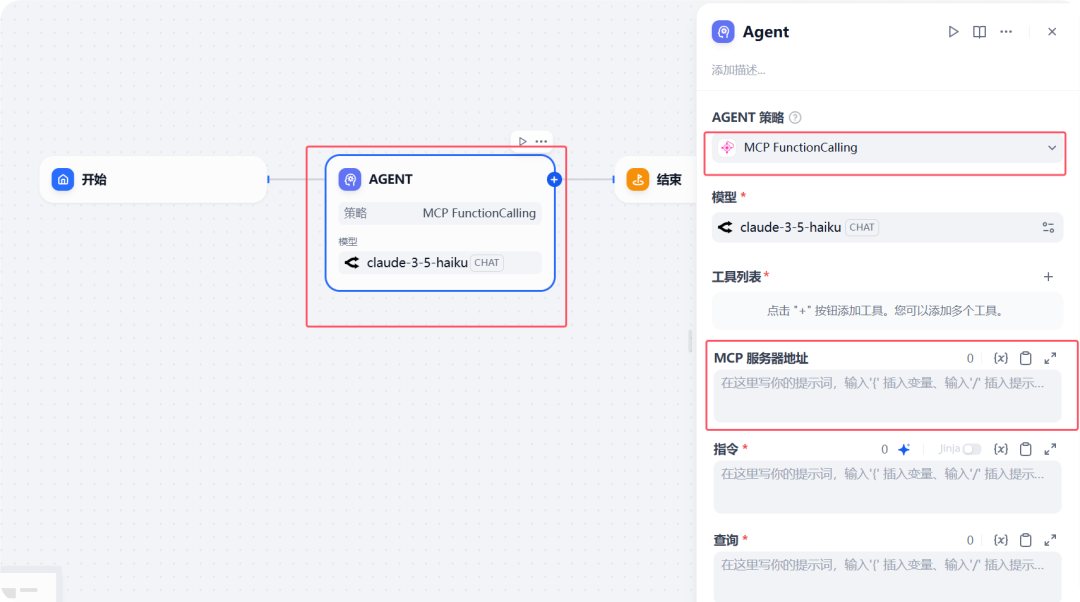Image resolution: width=1080 pixels, height=602 pixels.
Task: Add a tool to 工具列表
Action: pyautogui.click(x=1048, y=277)
